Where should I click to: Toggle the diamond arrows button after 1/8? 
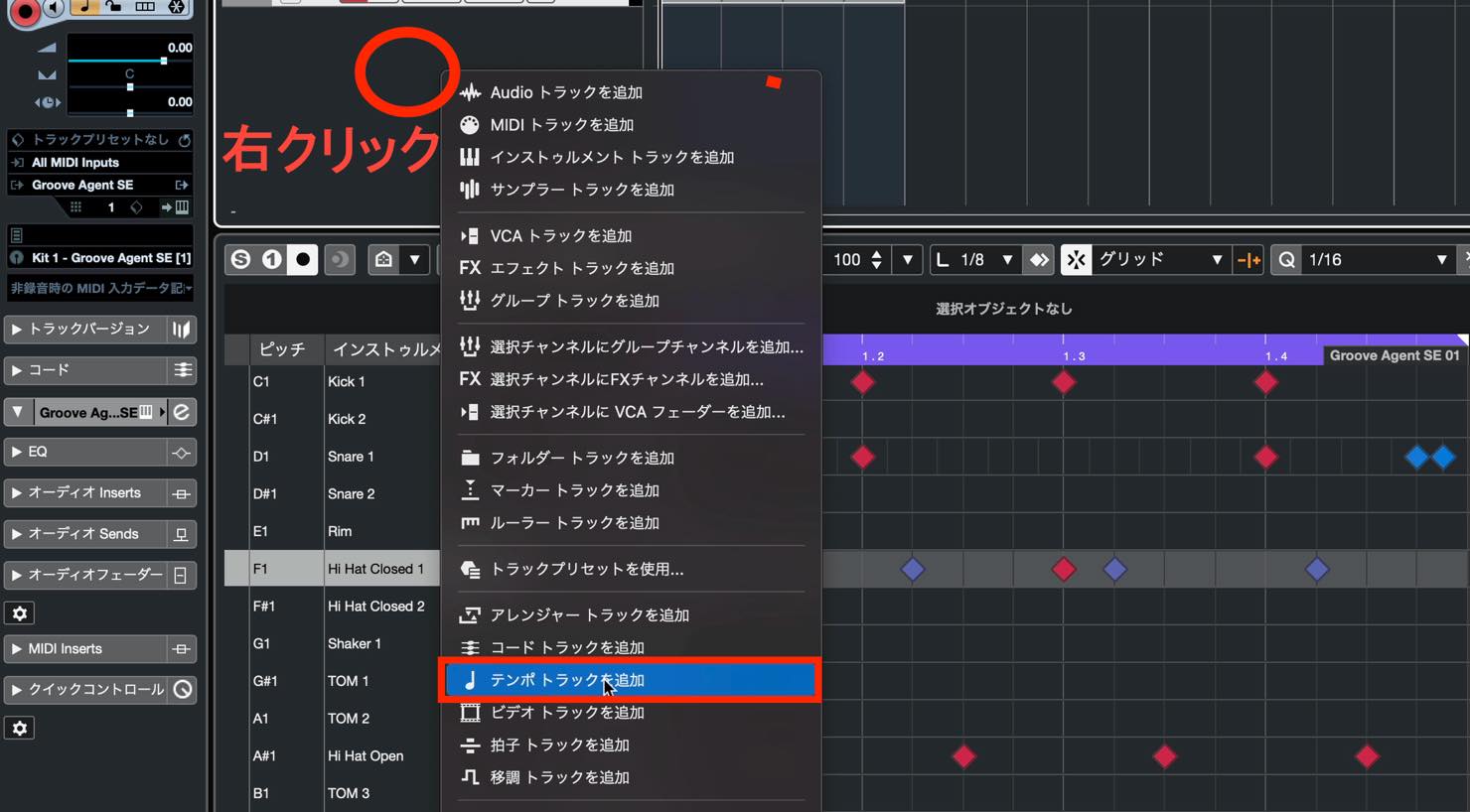1039,259
